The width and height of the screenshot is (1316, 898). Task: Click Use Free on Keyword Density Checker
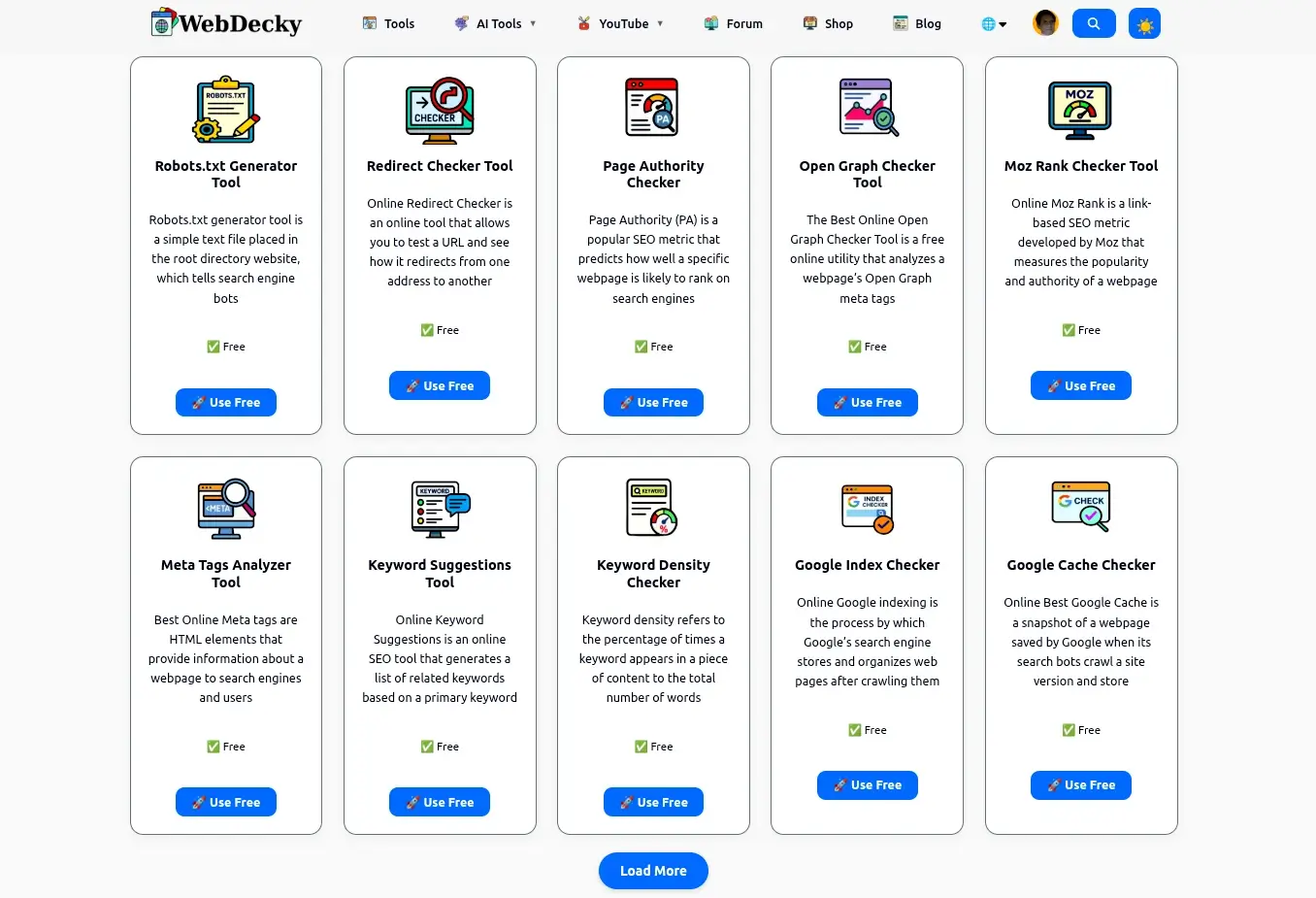tap(653, 802)
